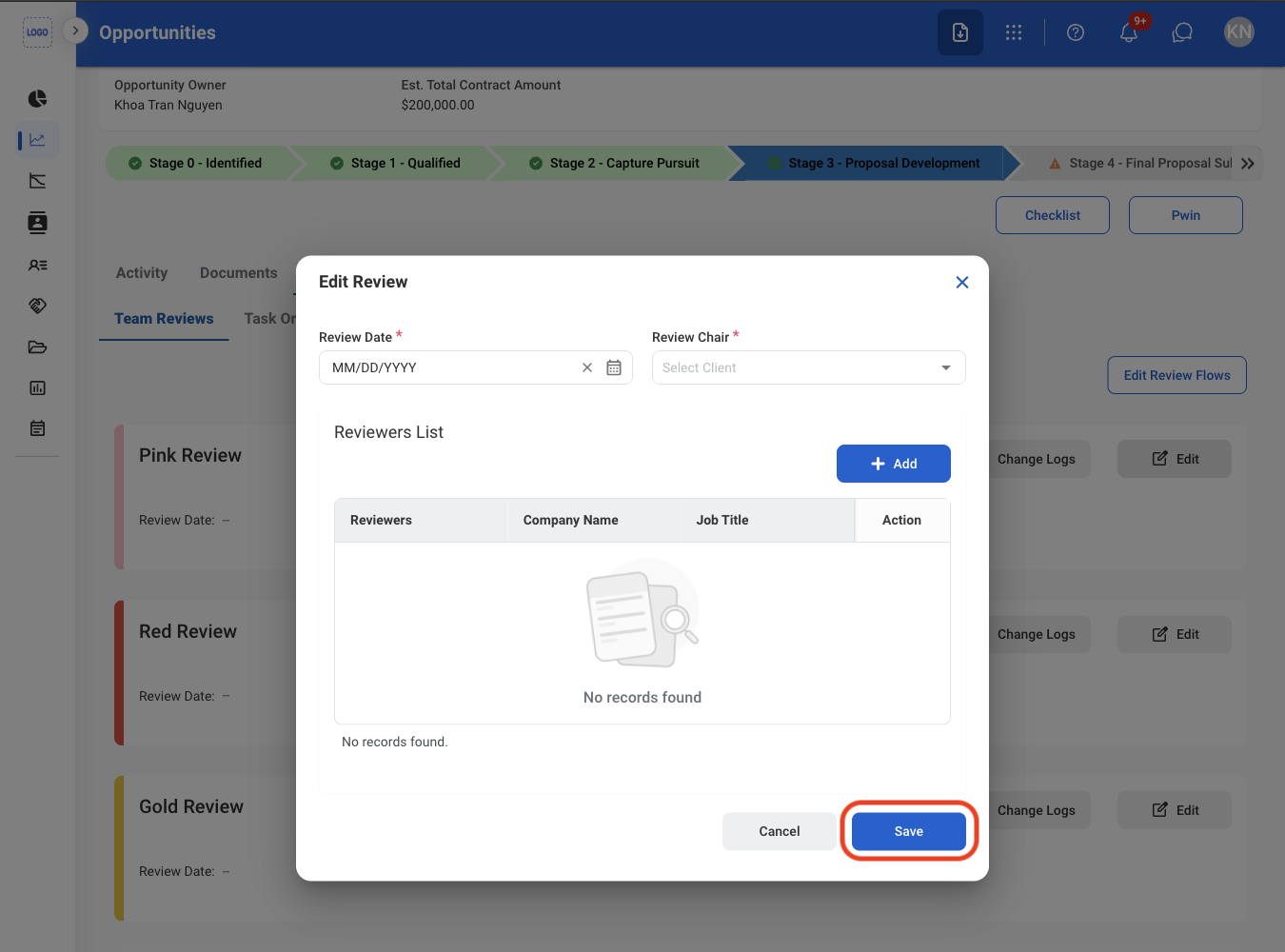
Task: Open the apps grid menu
Action: (1014, 32)
